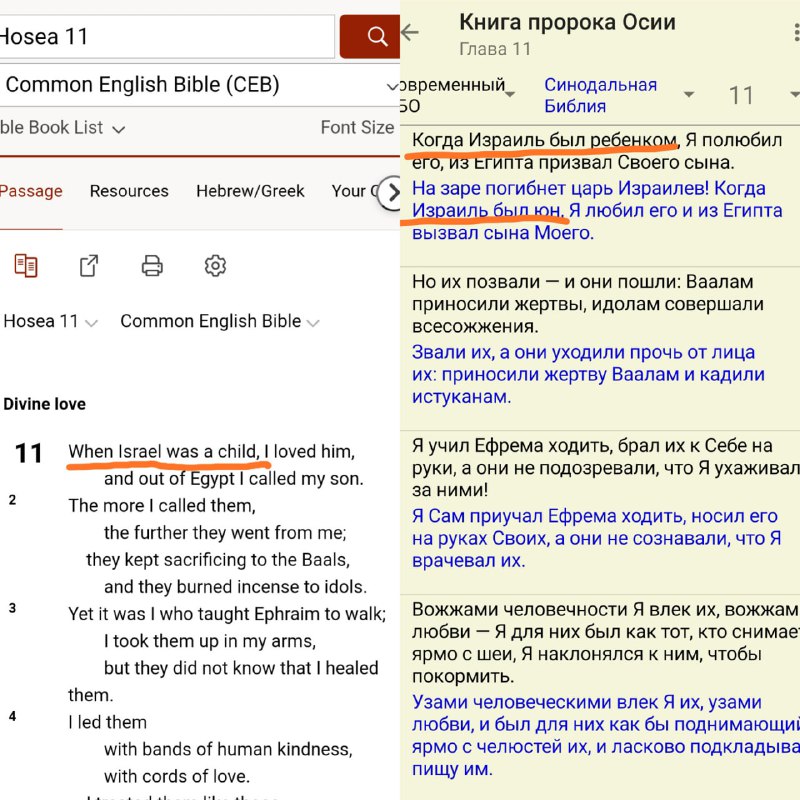Screen dimensions: 800x800
Task: Click line 'I took them up in my arms,'
Action: click(210, 641)
